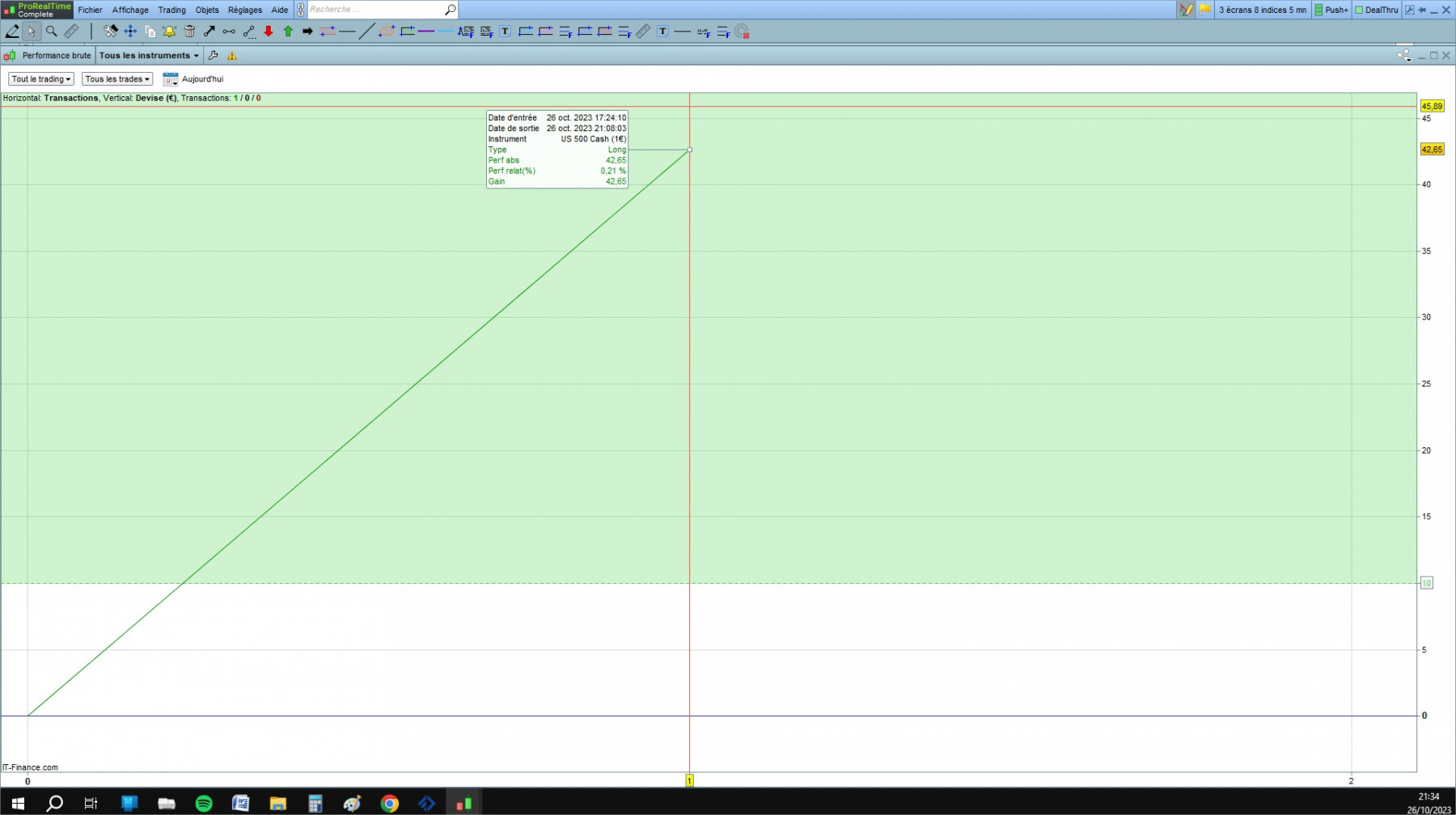Open the Réglages menu
The height and width of the screenshot is (815, 1456).
point(245,10)
